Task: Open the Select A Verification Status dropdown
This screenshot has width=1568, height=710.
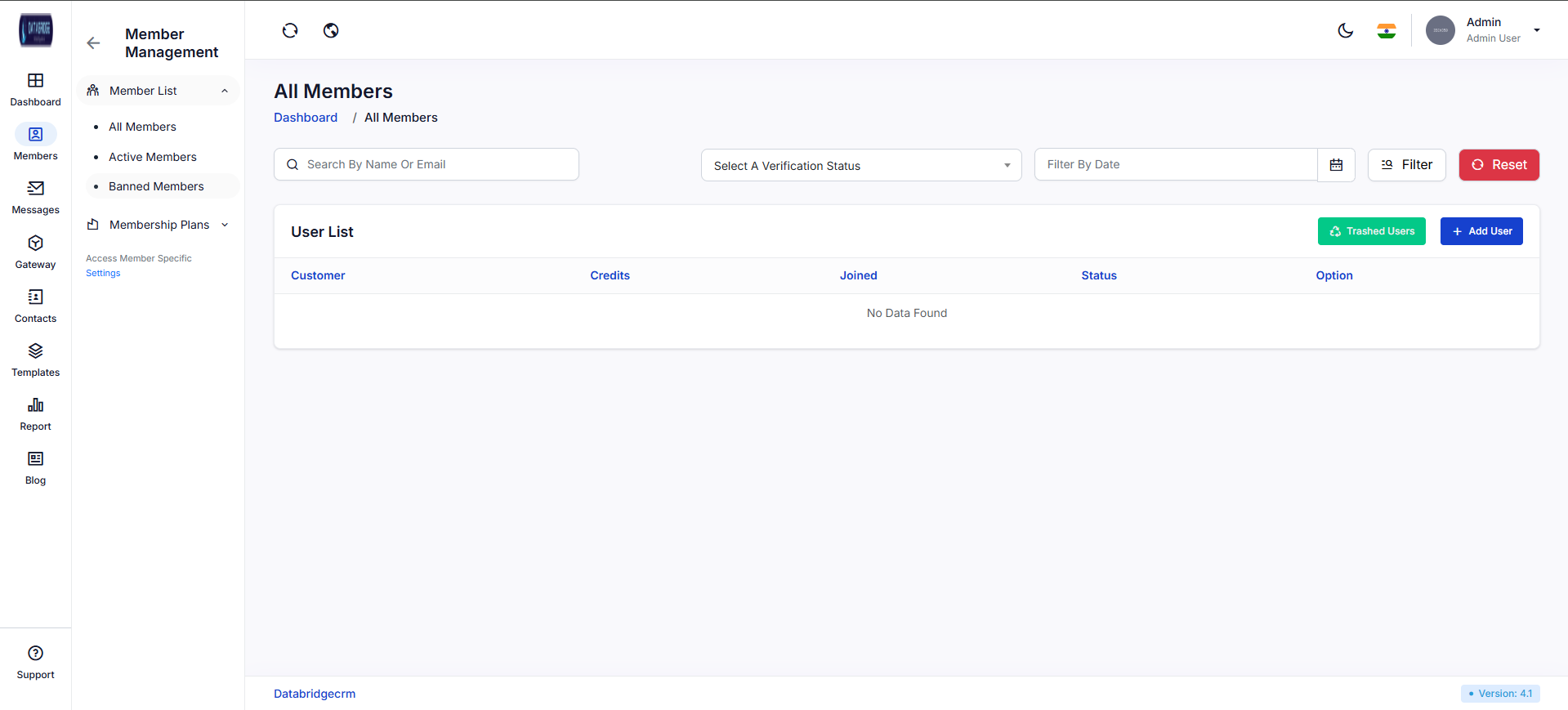Action: tap(860, 166)
